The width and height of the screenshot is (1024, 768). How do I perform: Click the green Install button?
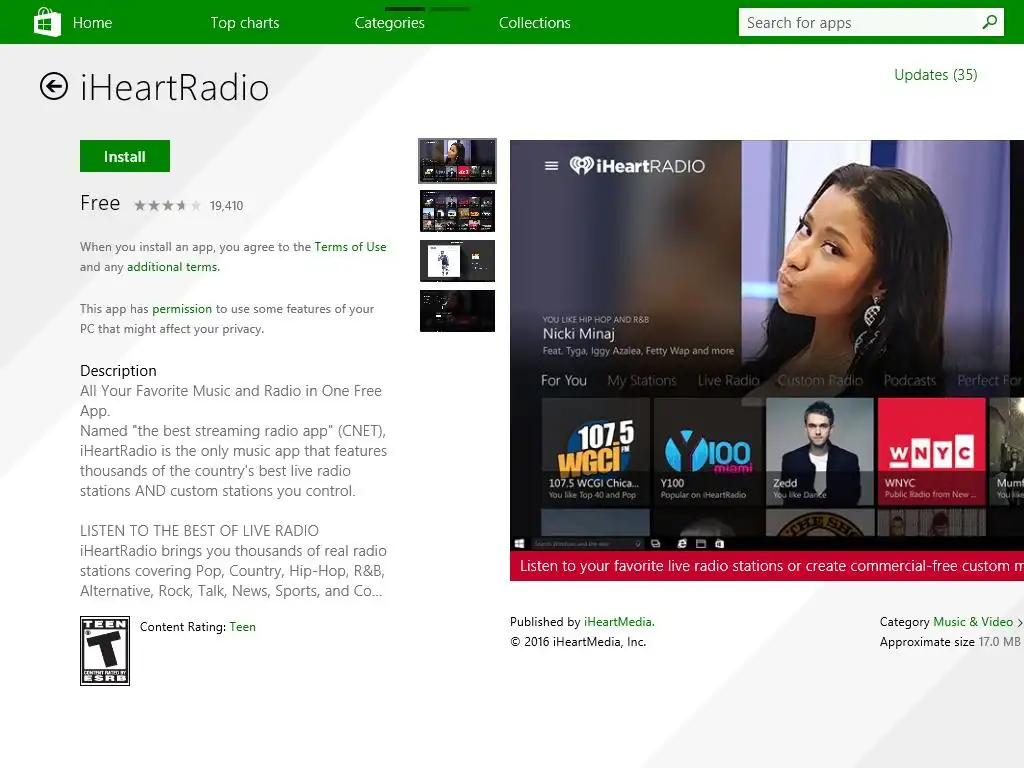click(125, 156)
